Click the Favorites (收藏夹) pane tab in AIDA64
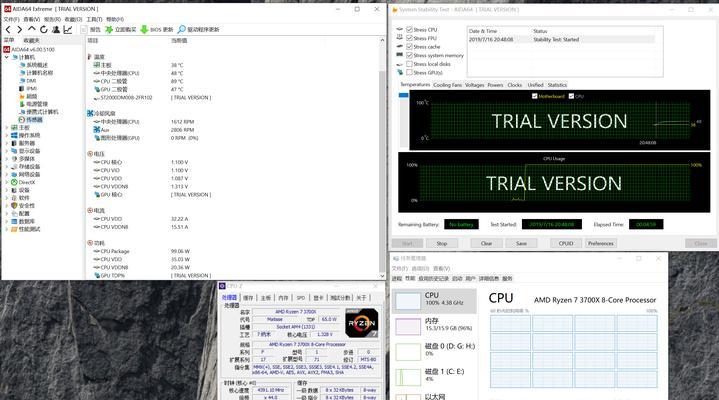Viewport: 719px width, 400px height. pos(31,40)
